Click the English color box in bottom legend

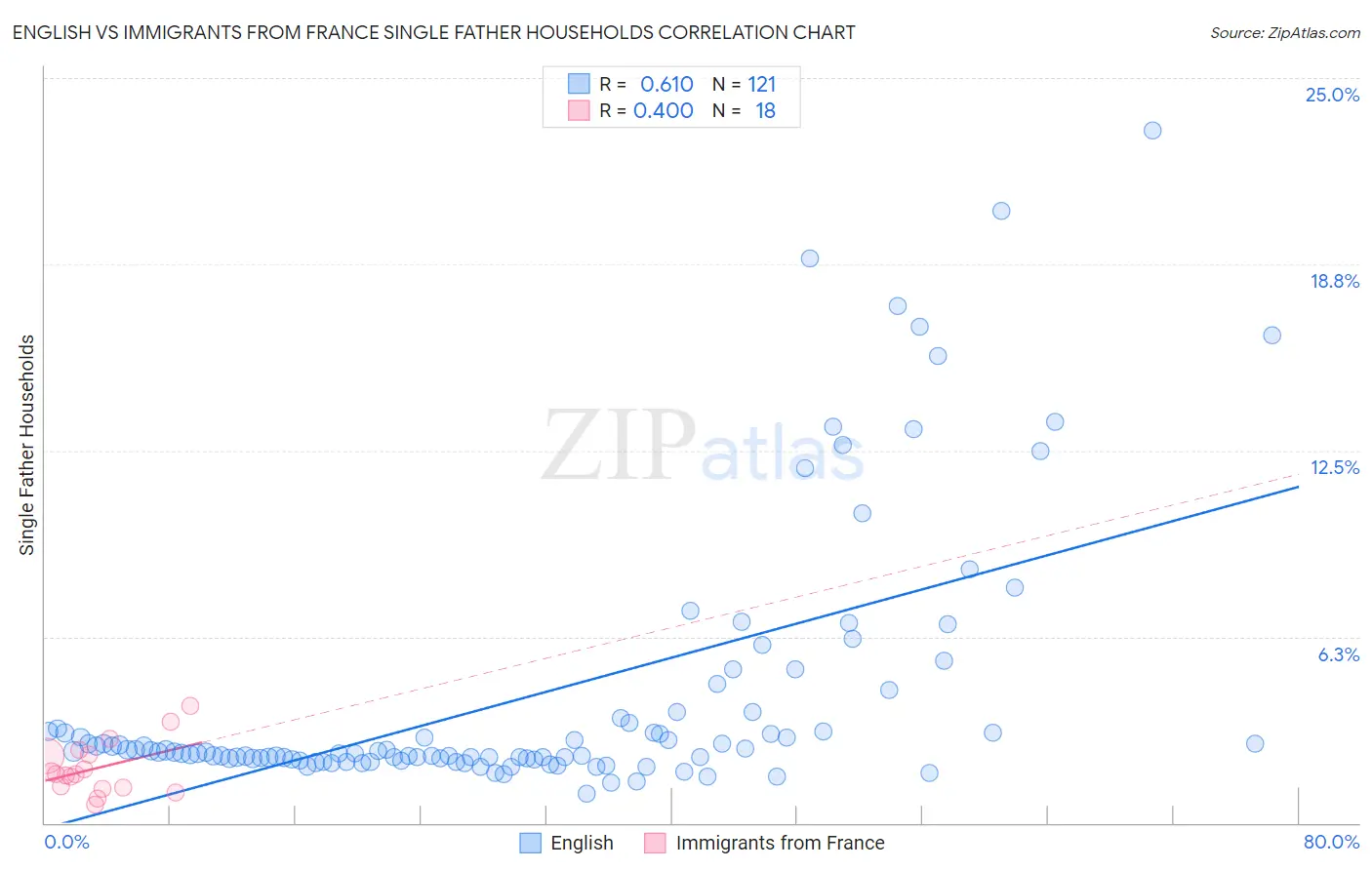coord(530,843)
